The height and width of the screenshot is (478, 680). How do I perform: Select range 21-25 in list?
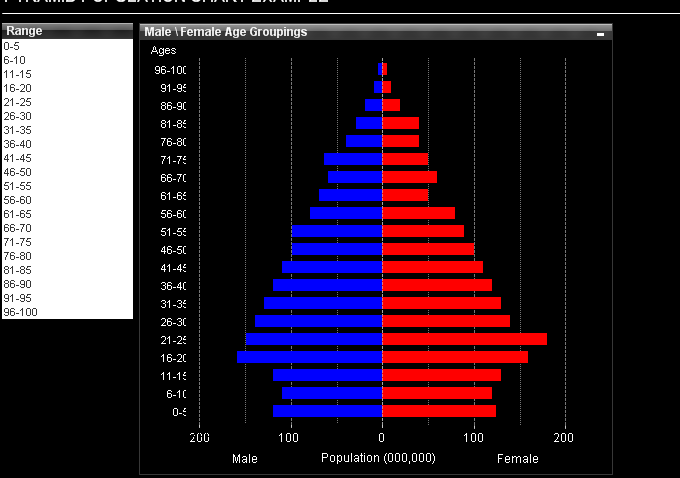67,102
